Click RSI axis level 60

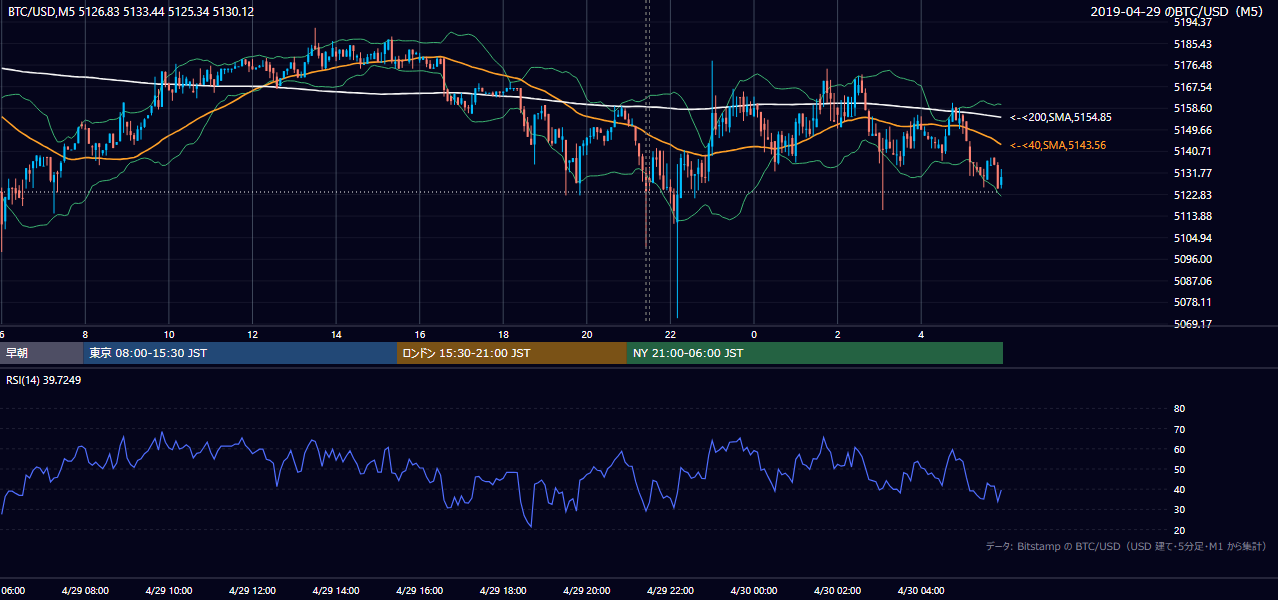point(1179,449)
